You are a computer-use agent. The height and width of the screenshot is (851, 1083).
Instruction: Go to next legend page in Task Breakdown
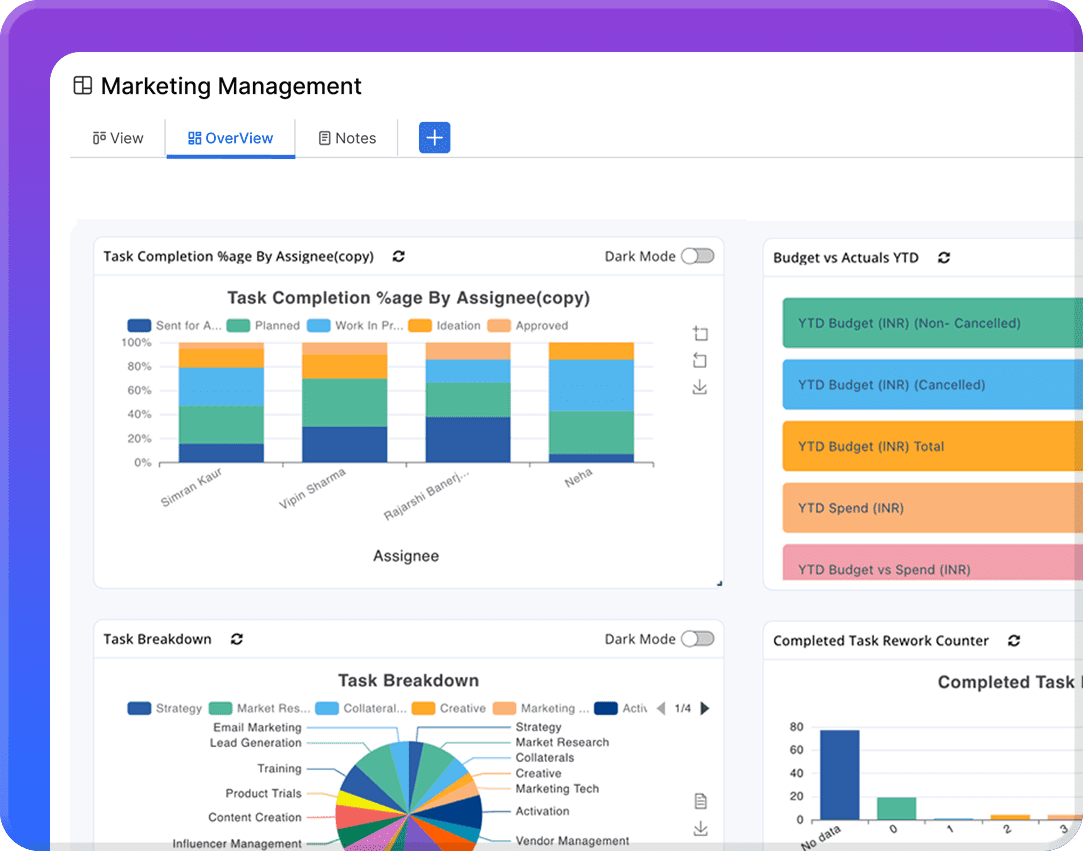pos(705,708)
